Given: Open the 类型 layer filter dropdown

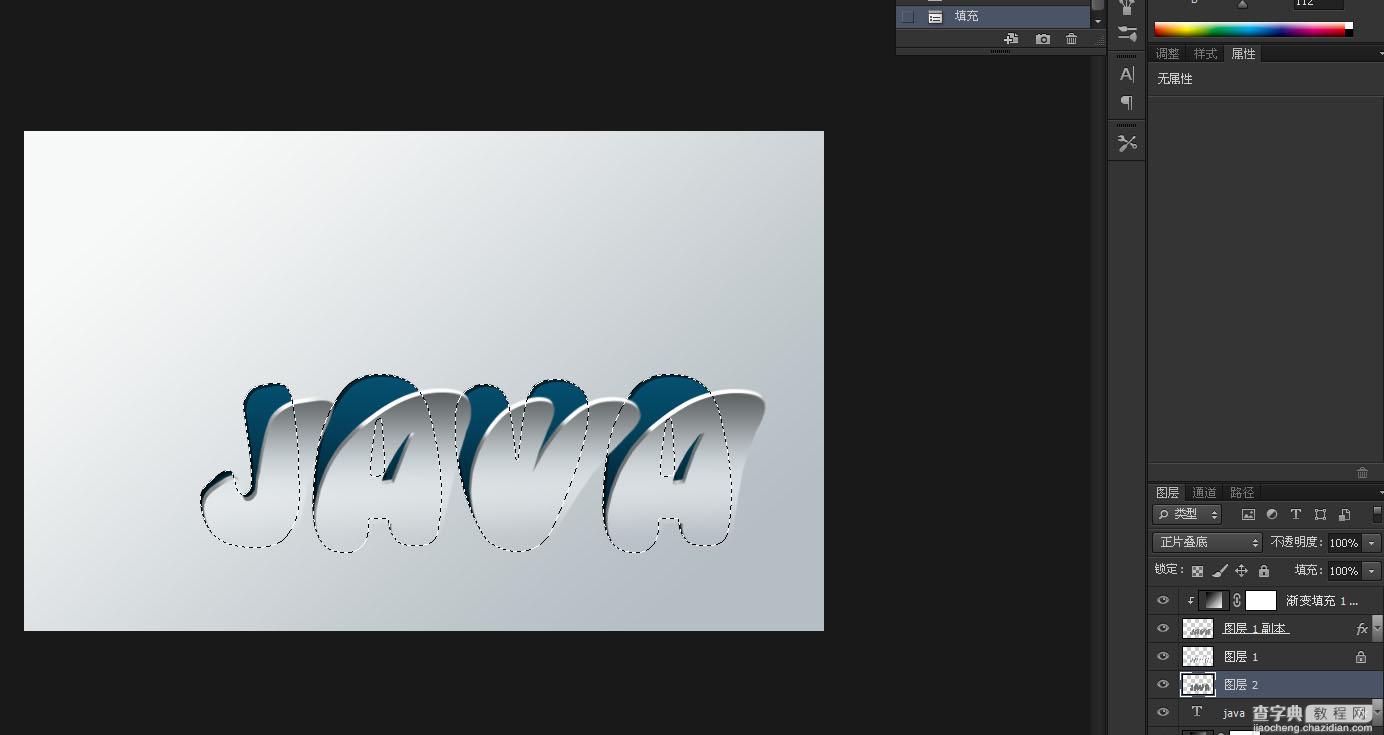Looking at the screenshot, I should point(1187,514).
